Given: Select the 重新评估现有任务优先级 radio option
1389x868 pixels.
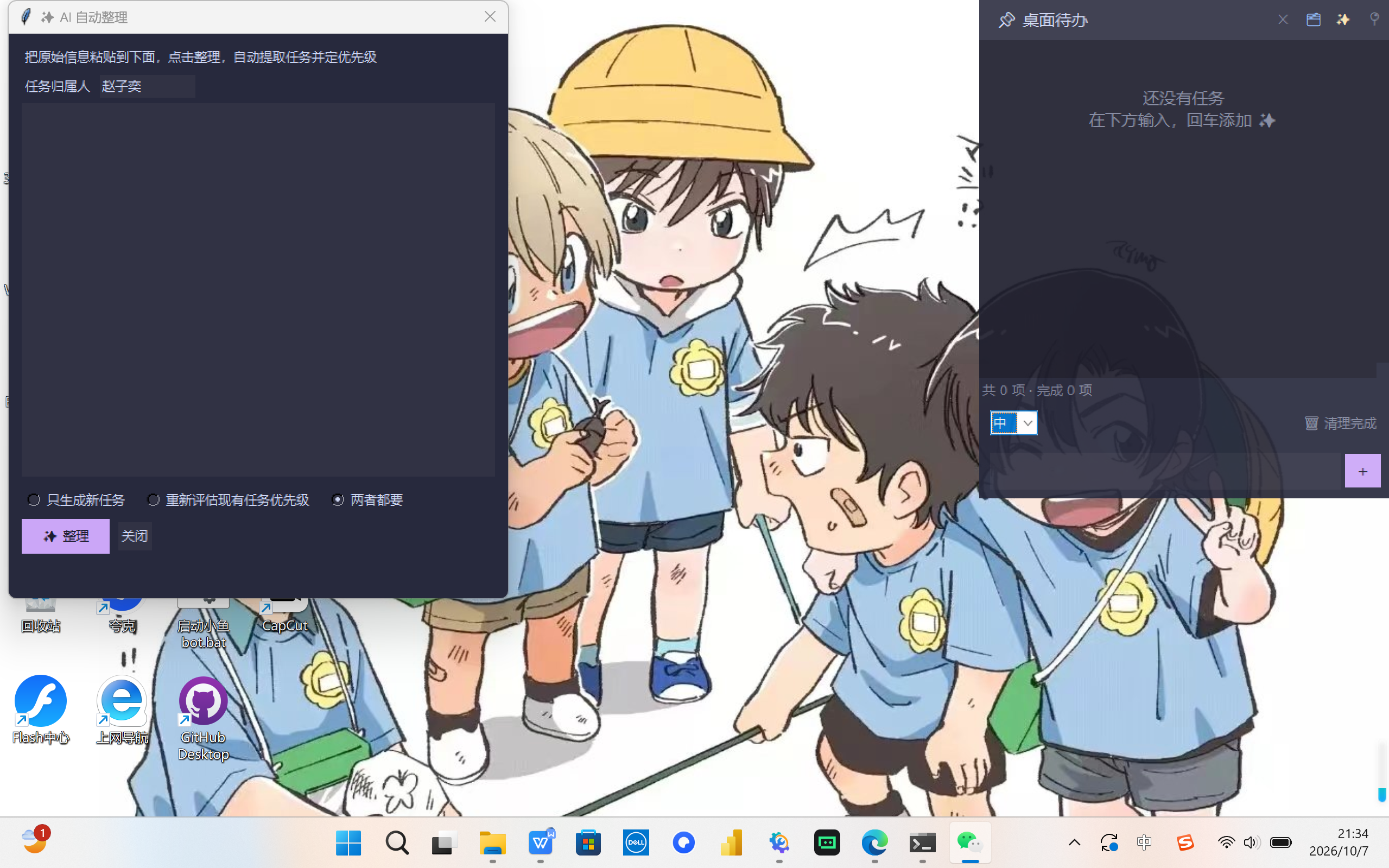Looking at the screenshot, I should [x=229, y=500].
